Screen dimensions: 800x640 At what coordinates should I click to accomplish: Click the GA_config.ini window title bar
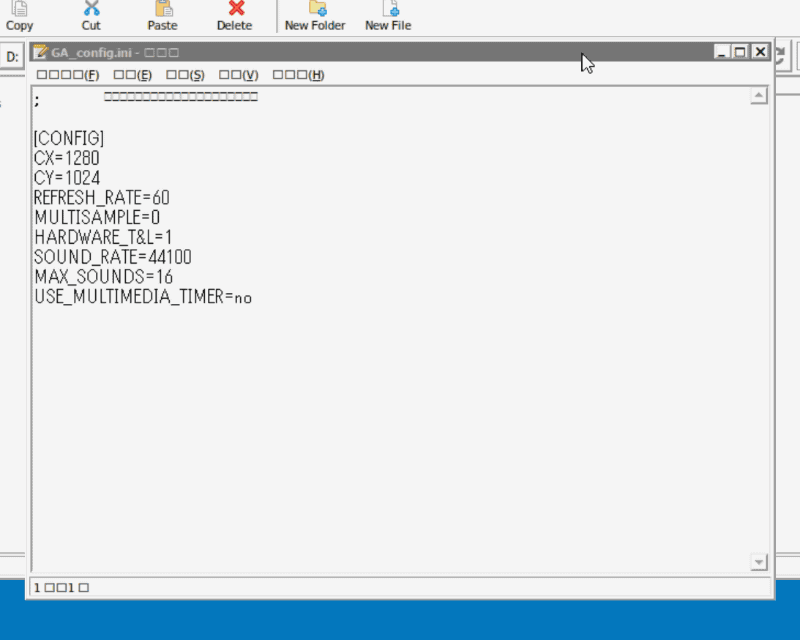(x=400, y=51)
